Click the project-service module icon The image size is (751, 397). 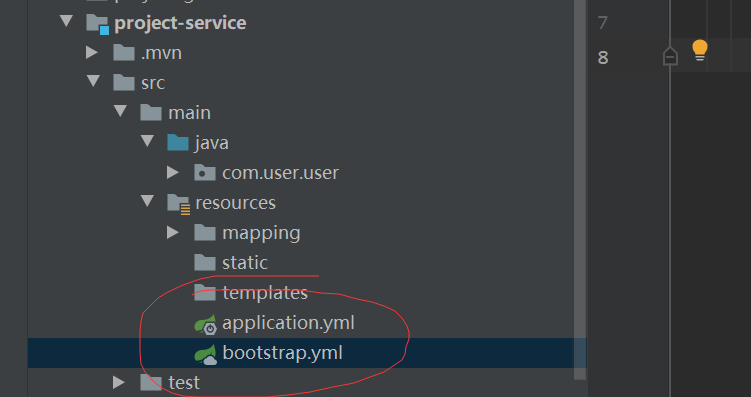(x=98, y=24)
